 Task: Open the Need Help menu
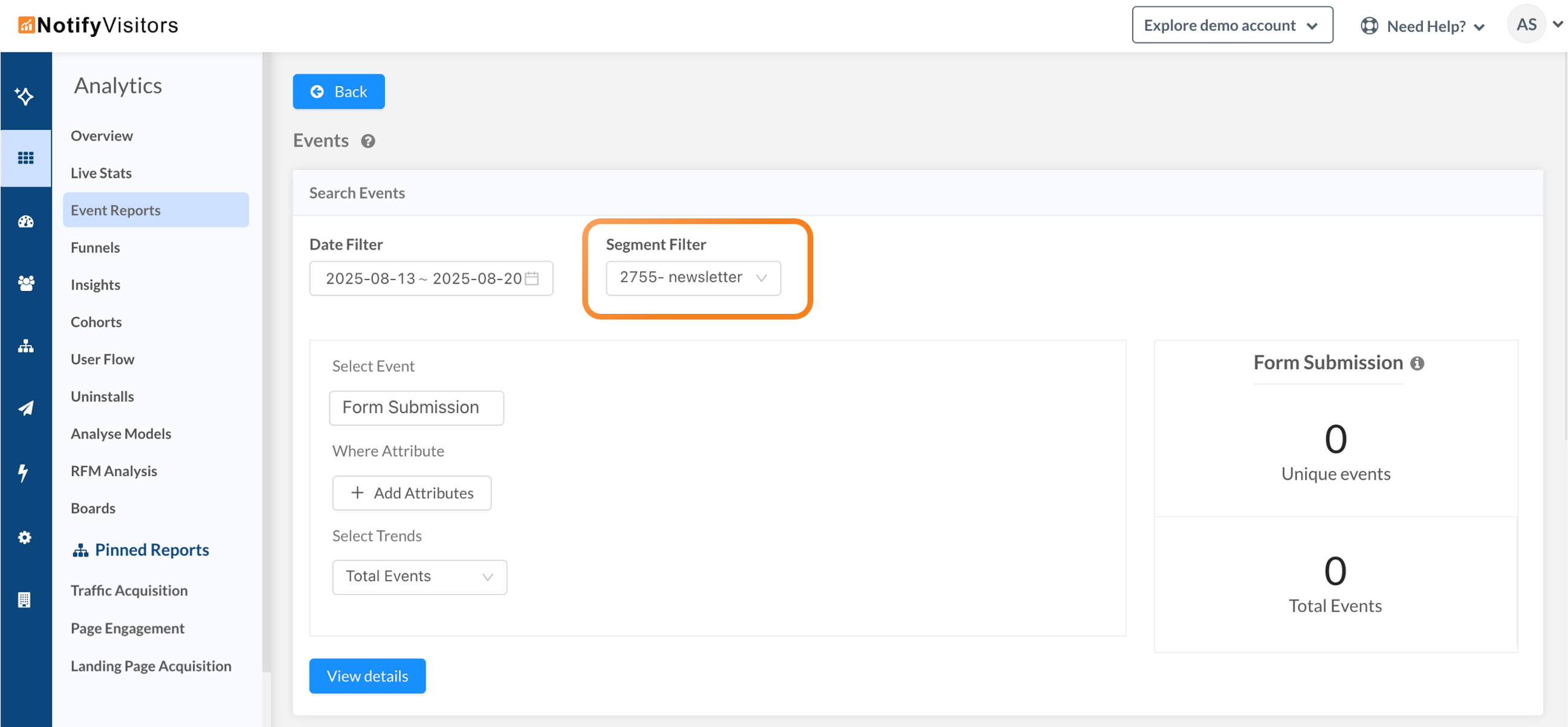[x=1423, y=26]
